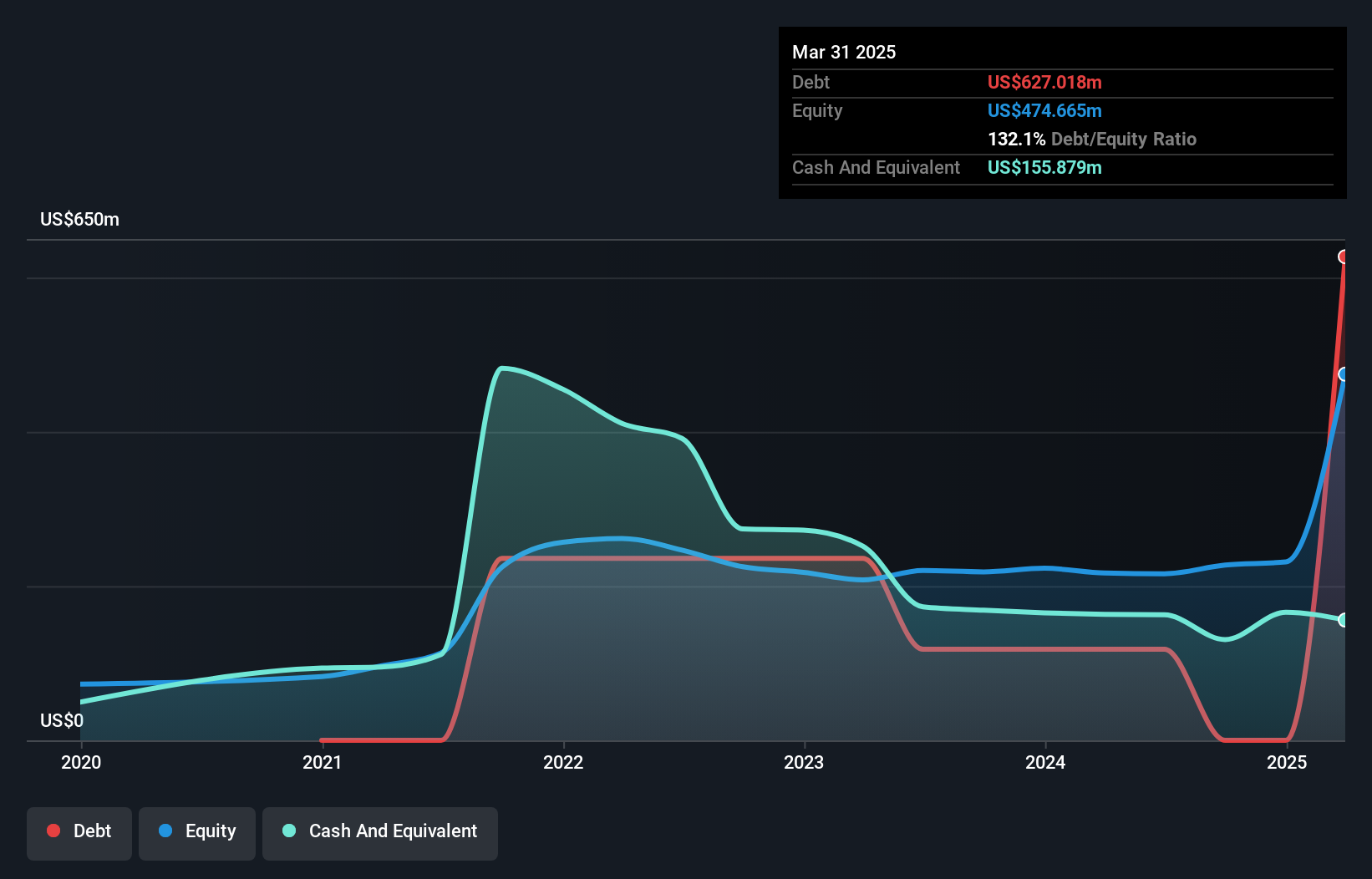The width and height of the screenshot is (1372, 879).
Task: Click the 2025 x-axis label
Action: 1287,762
